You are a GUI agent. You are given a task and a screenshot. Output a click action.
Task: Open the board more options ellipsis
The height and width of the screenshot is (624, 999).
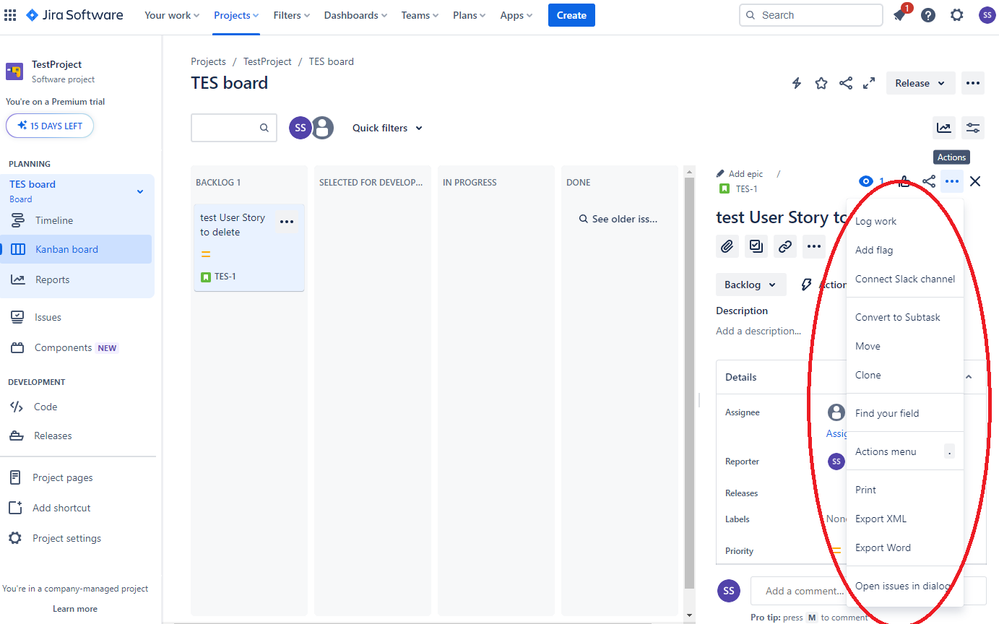(x=973, y=83)
